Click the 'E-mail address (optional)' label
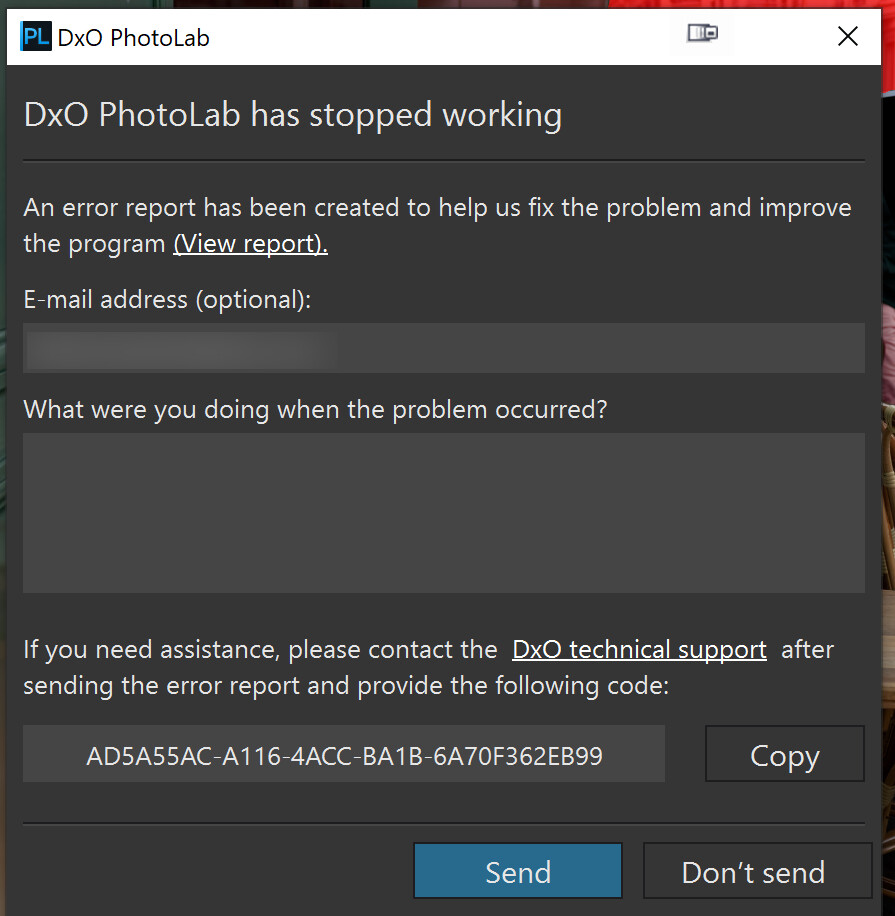 (x=167, y=299)
